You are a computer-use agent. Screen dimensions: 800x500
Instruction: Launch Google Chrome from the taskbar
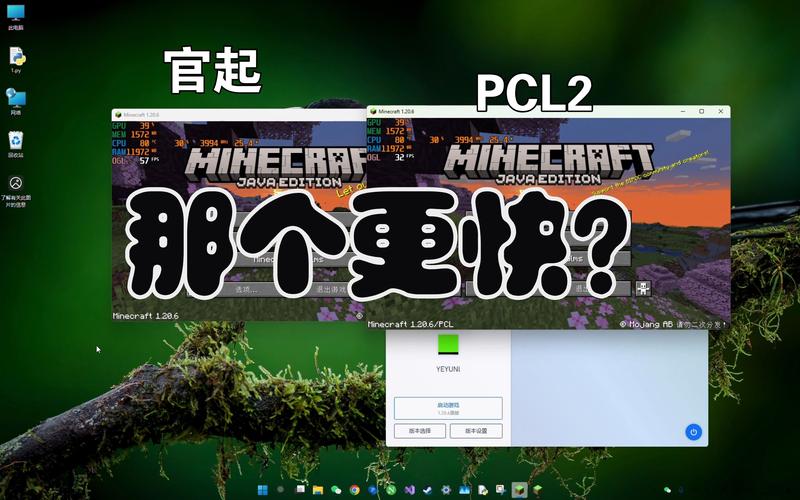coord(355,490)
